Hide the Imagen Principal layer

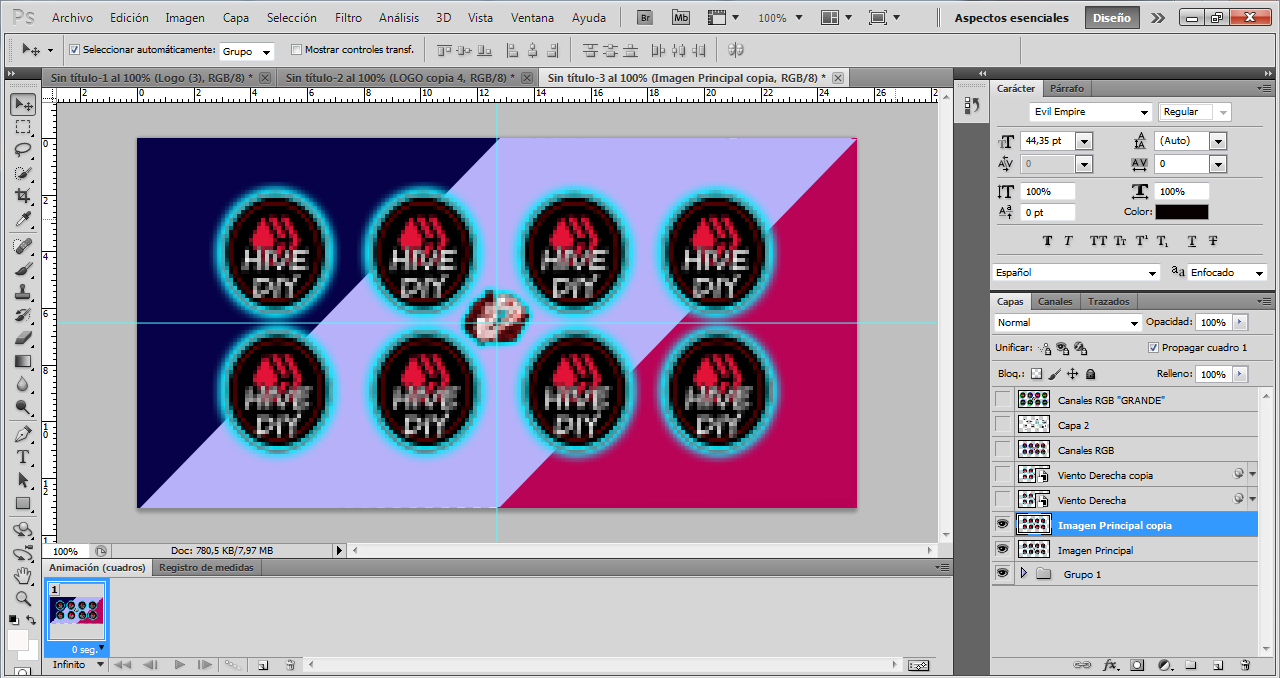click(1002, 550)
